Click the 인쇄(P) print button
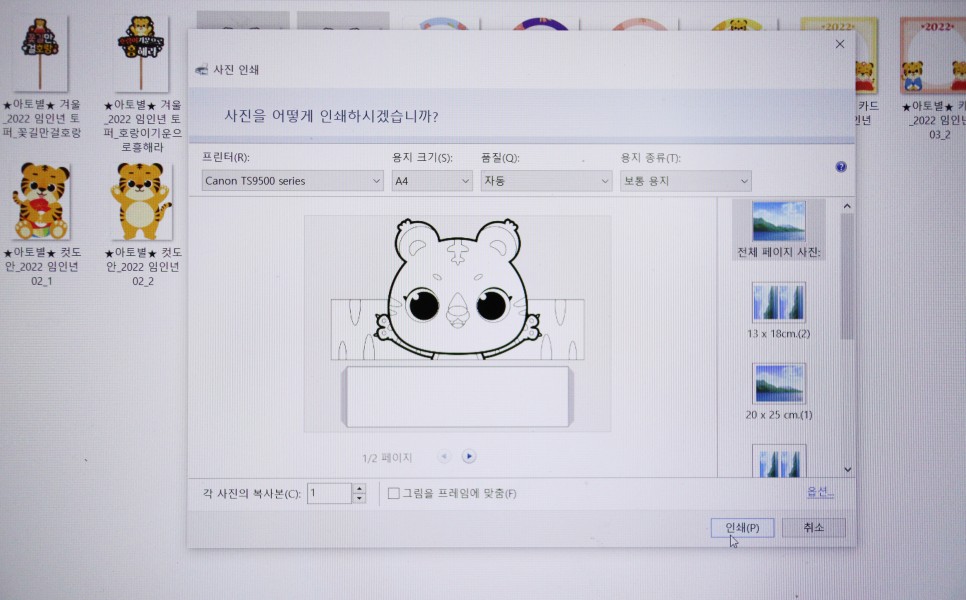The image size is (966, 600). 742,527
